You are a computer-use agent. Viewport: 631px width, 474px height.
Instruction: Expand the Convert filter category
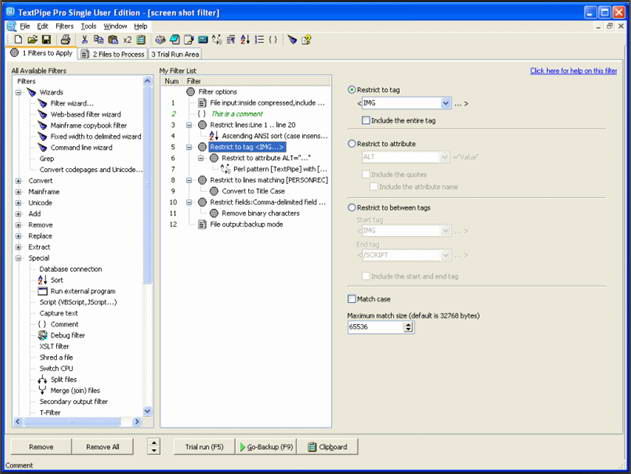(x=19, y=181)
